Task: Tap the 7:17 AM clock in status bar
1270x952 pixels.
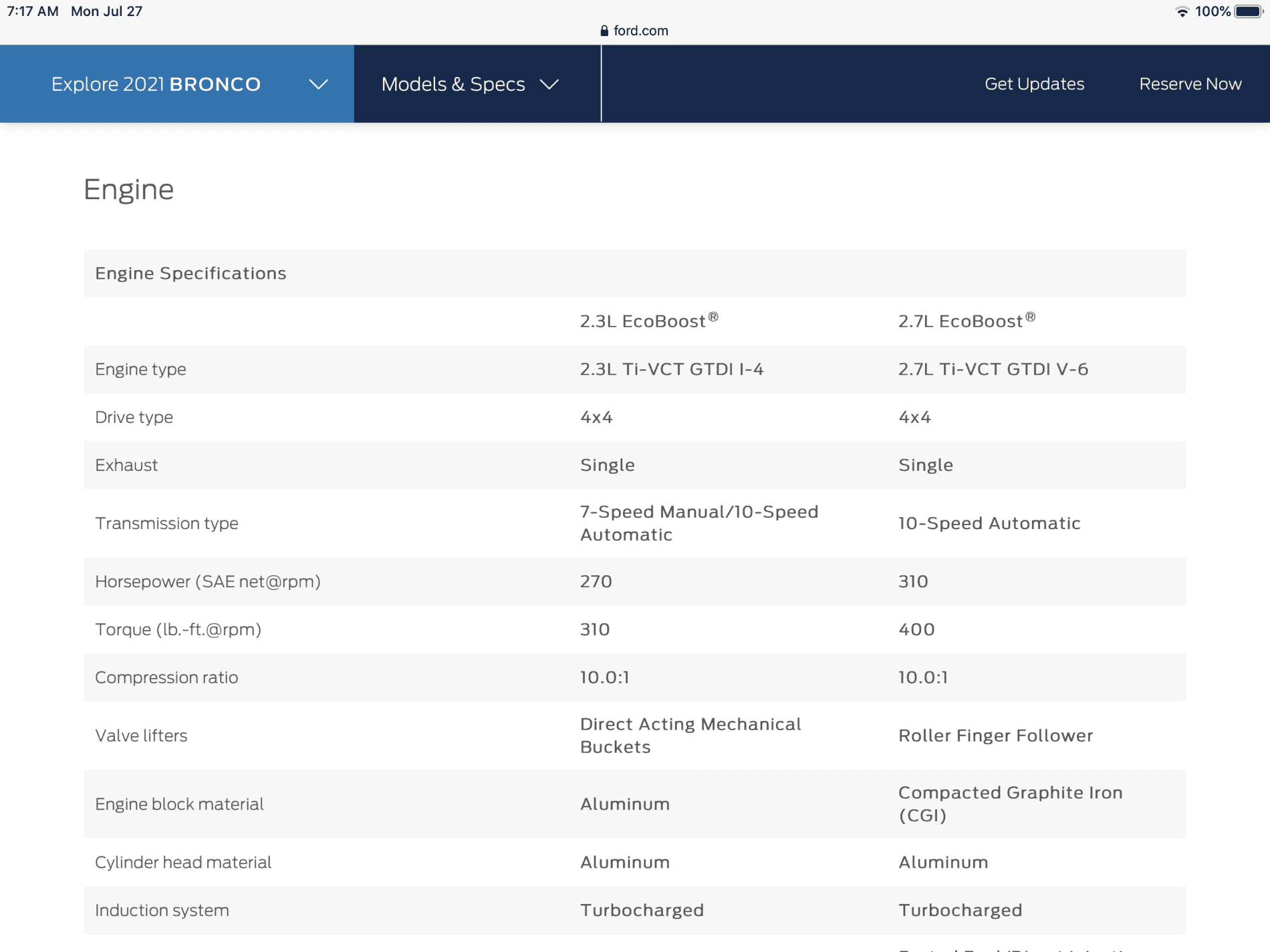Action: 33,11
